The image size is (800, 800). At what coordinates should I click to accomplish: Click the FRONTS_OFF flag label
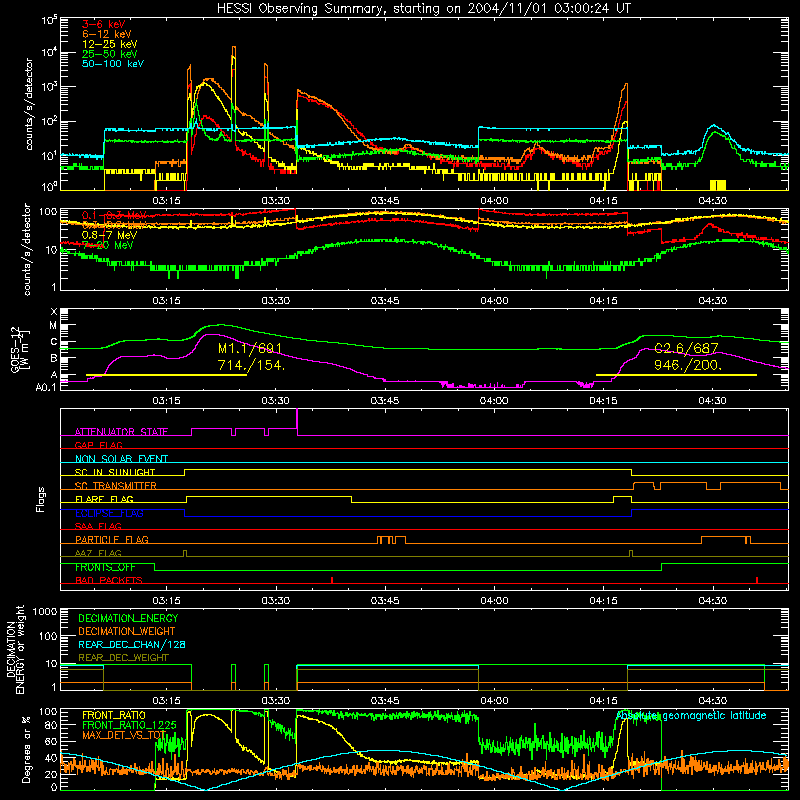pos(105,567)
